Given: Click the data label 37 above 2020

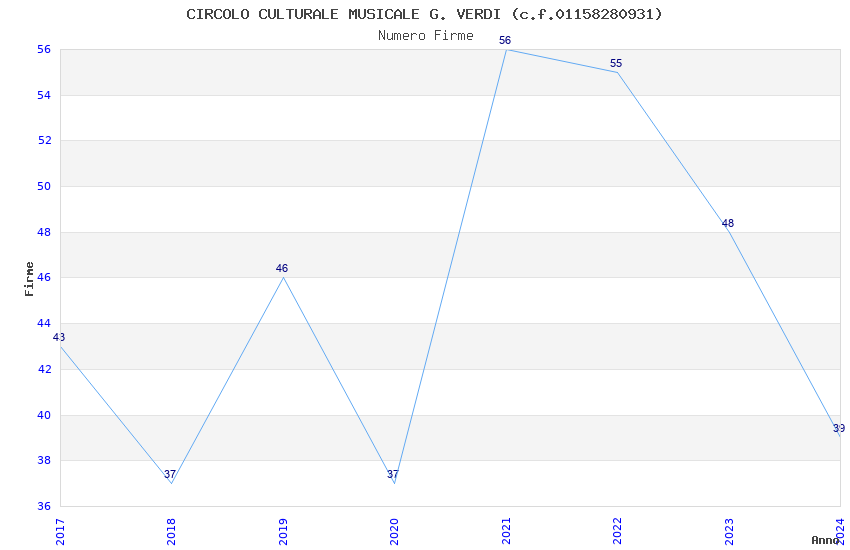Looking at the screenshot, I should (393, 474).
